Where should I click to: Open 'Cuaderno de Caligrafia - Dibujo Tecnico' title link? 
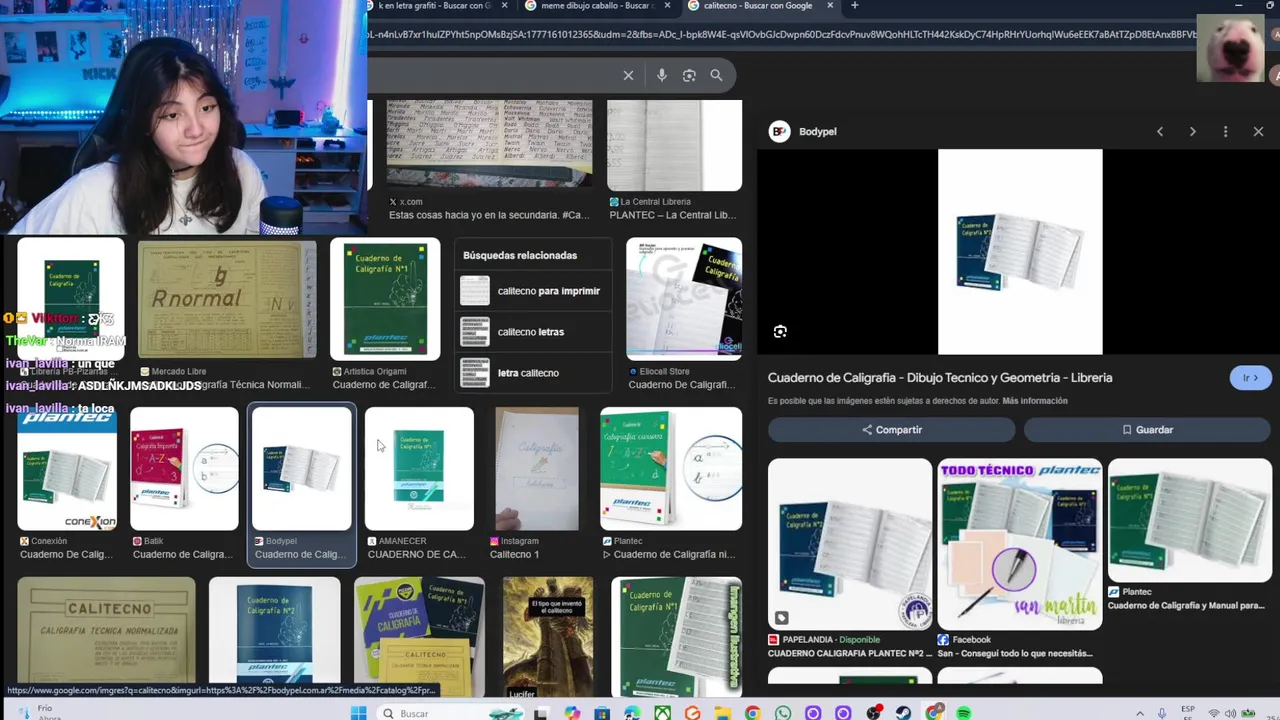[x=940, y=378]
